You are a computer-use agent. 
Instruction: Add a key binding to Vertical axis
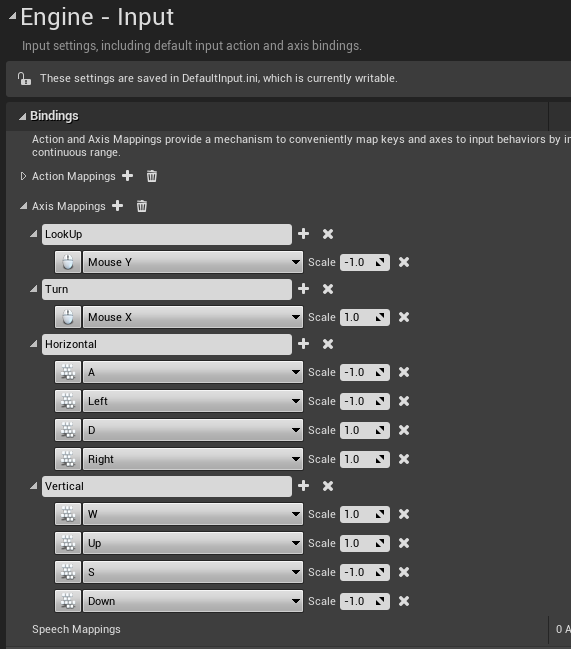pos(303,486)
